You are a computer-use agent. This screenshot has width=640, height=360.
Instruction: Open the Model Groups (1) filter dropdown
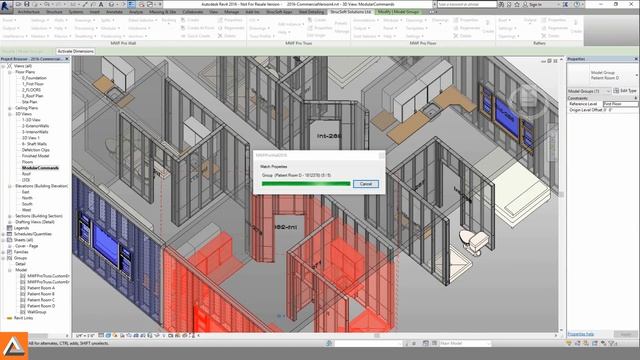(x=589, y=91)
